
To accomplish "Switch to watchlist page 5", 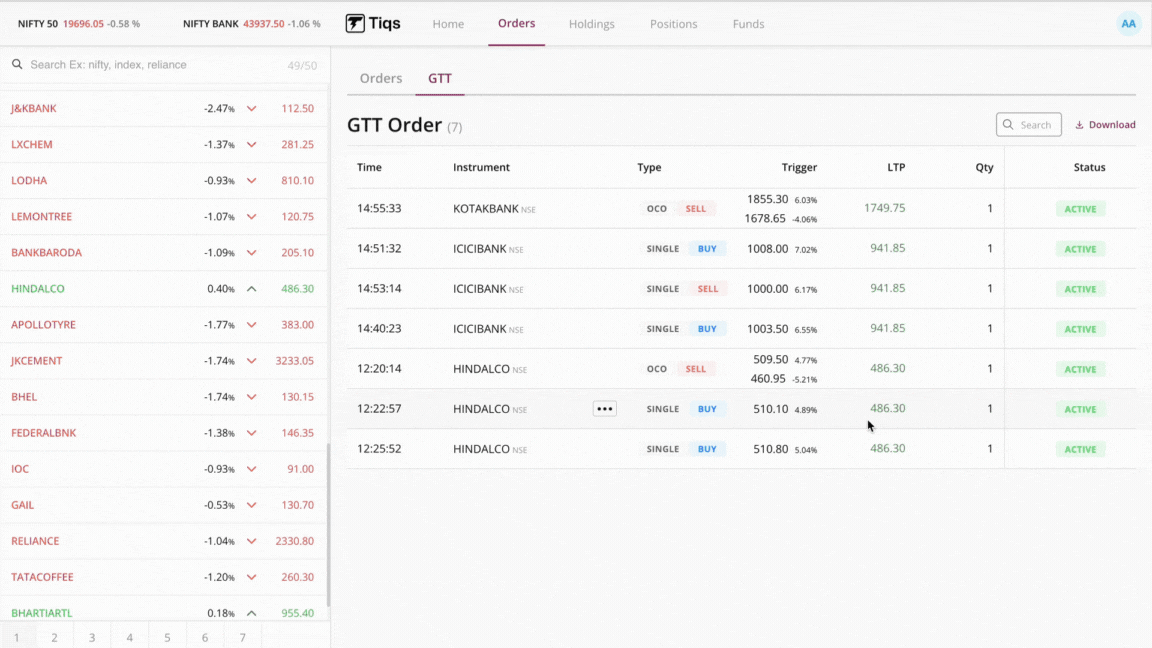I will 168,637.
